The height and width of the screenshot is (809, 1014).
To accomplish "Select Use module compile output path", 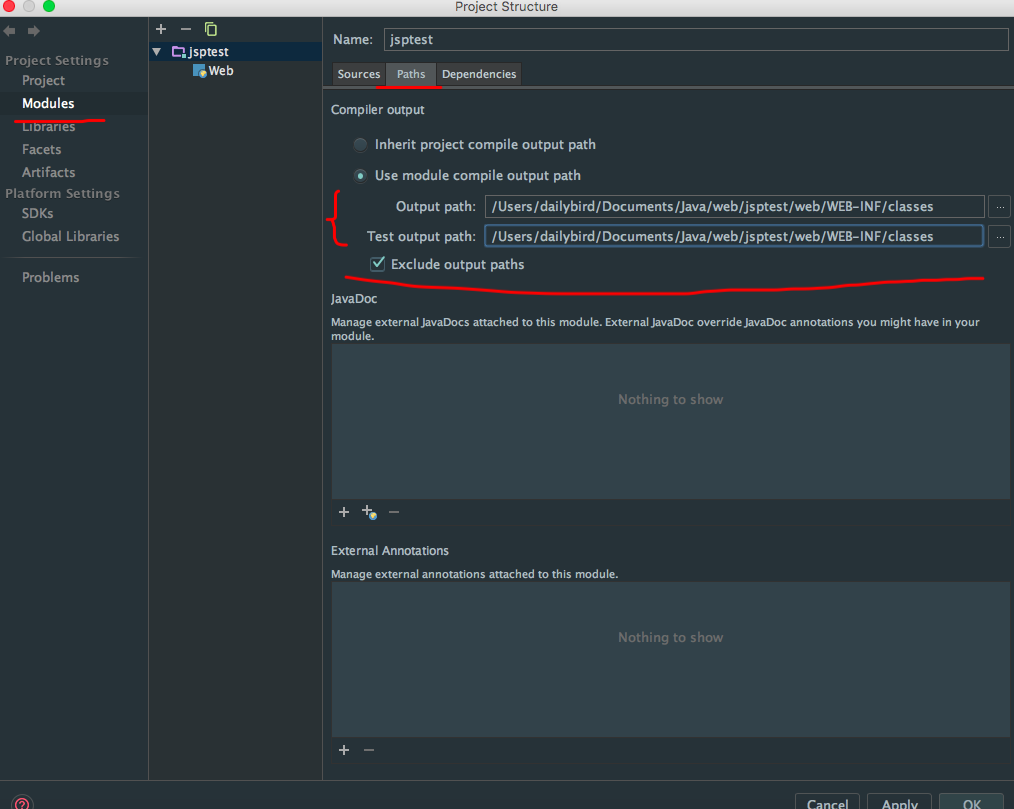I will (x=360, y=176).
